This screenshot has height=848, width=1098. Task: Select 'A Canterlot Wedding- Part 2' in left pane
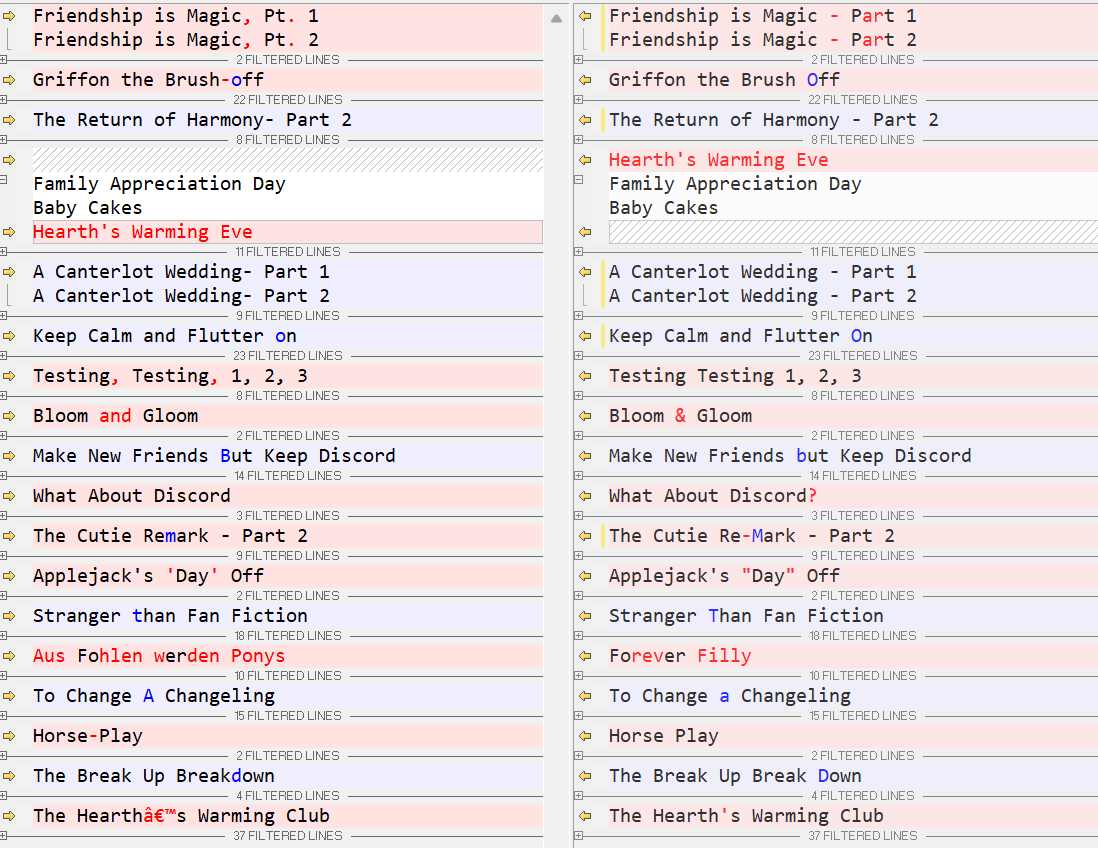point(181,296)
